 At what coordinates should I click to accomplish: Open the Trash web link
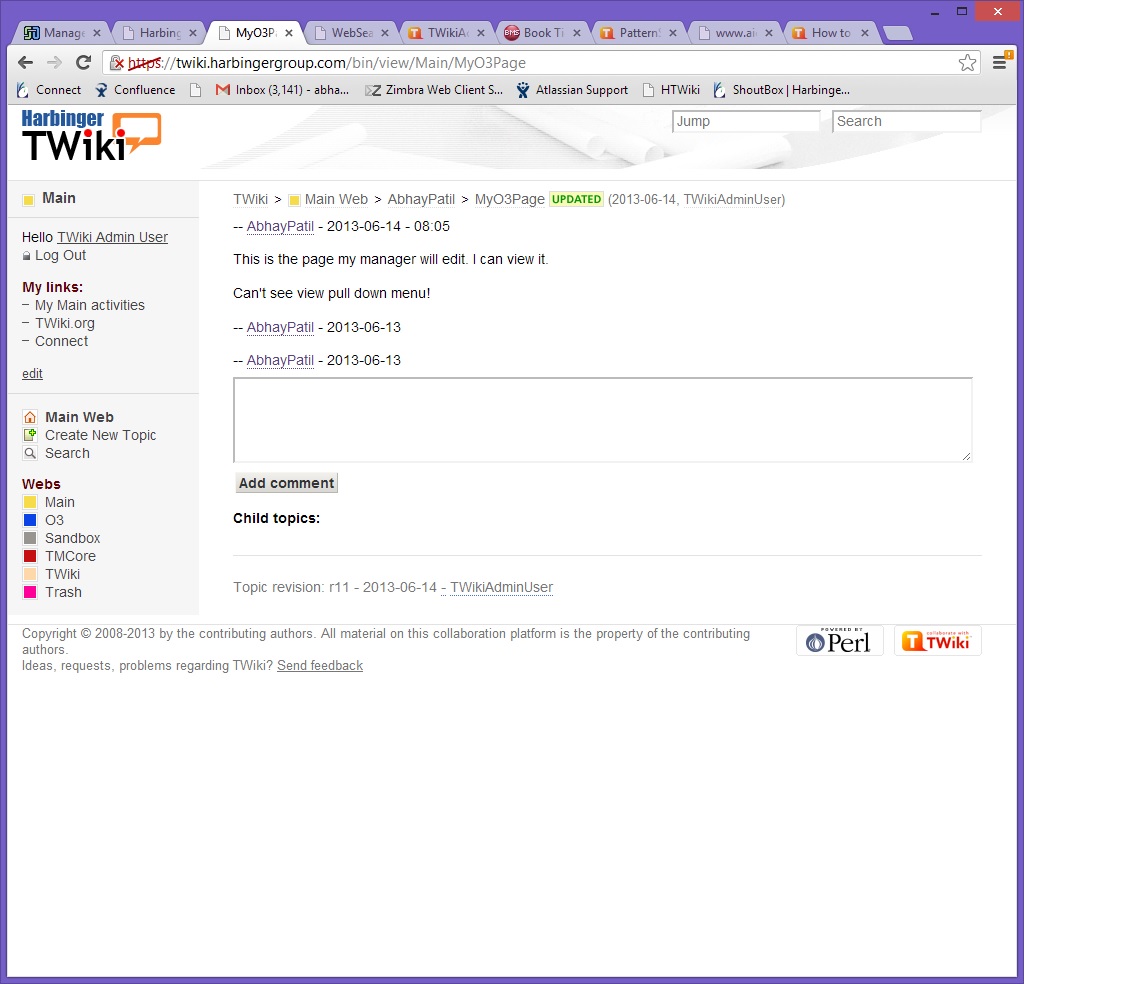tap(63, 592)
